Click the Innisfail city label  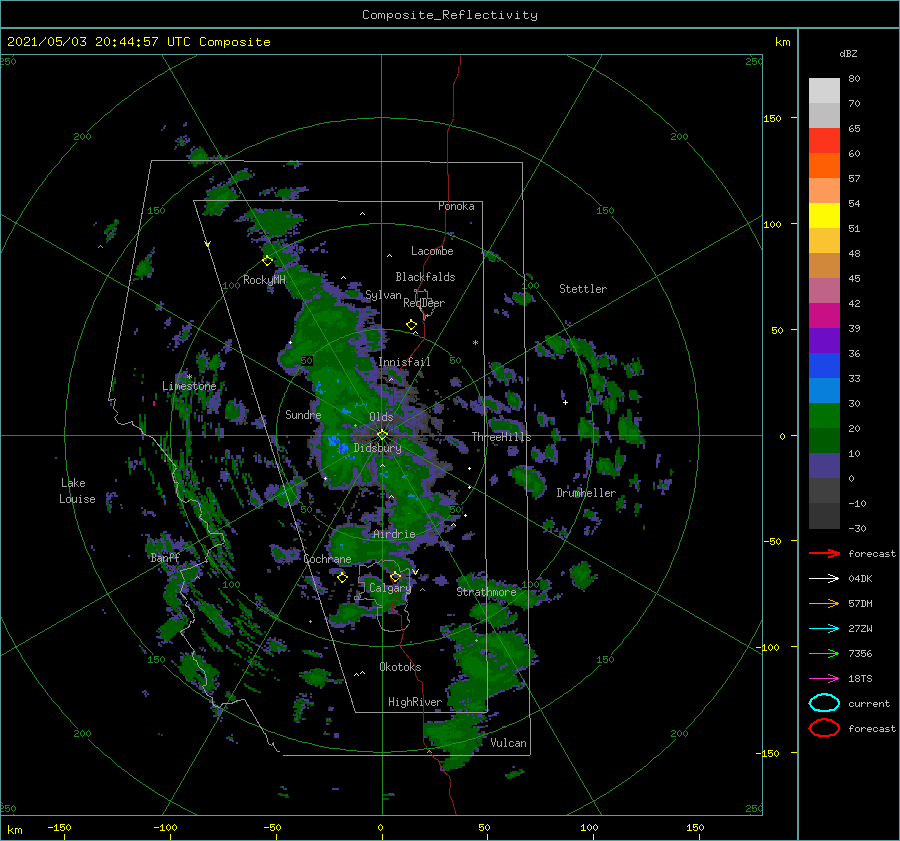[x=404, y=362]
